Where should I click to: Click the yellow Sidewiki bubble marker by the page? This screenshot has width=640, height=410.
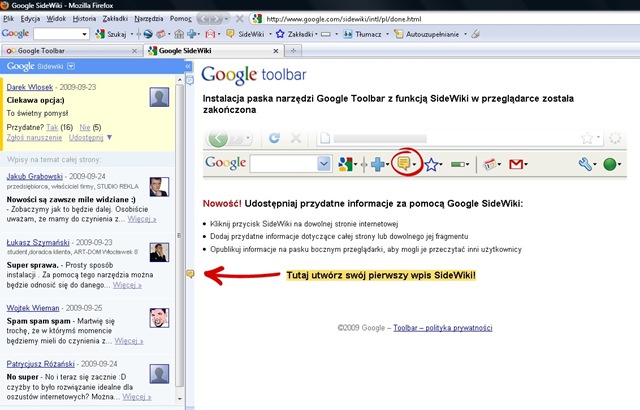190,274
